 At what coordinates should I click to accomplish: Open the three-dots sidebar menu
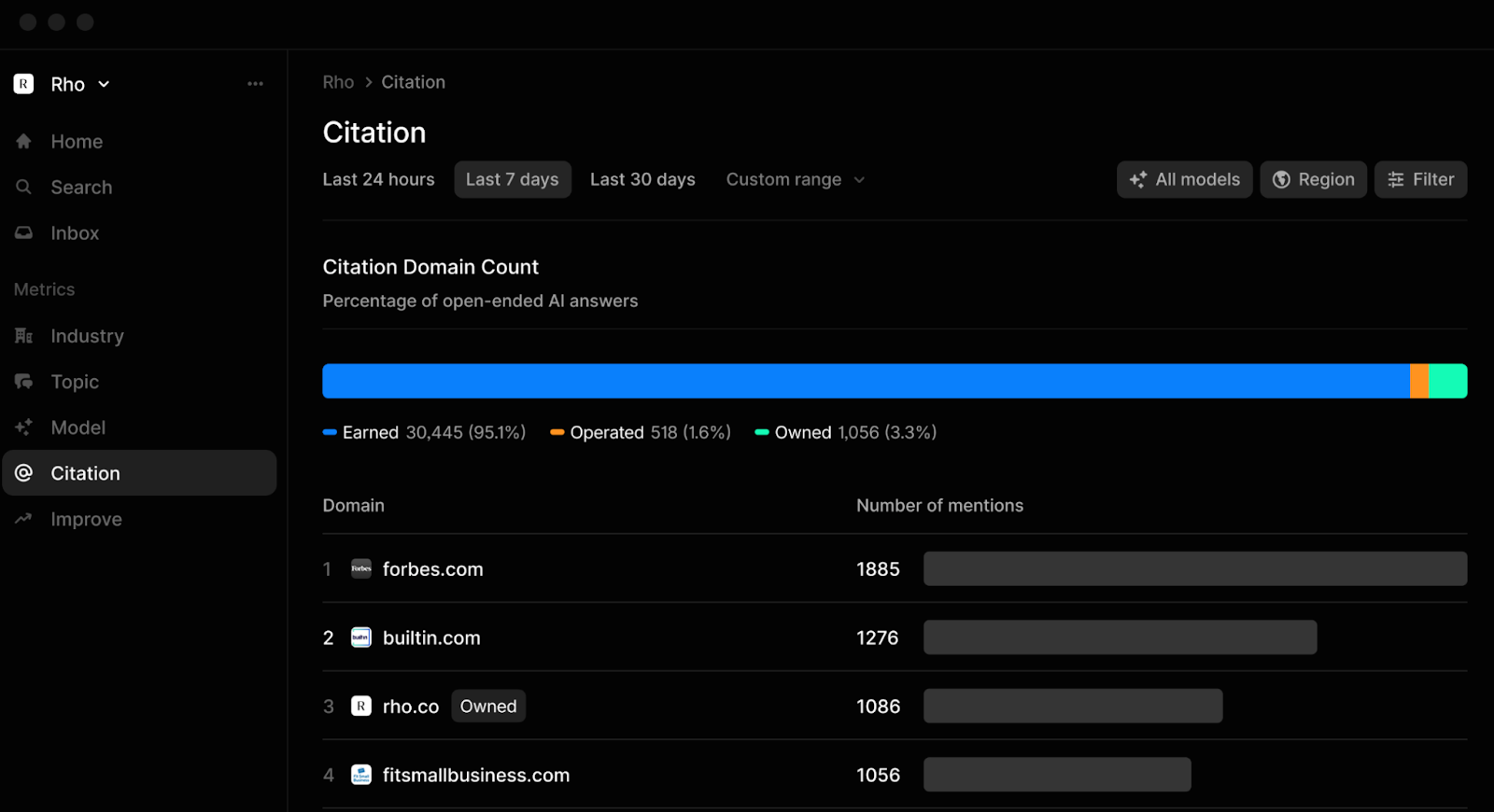click(x=255, y=84)
